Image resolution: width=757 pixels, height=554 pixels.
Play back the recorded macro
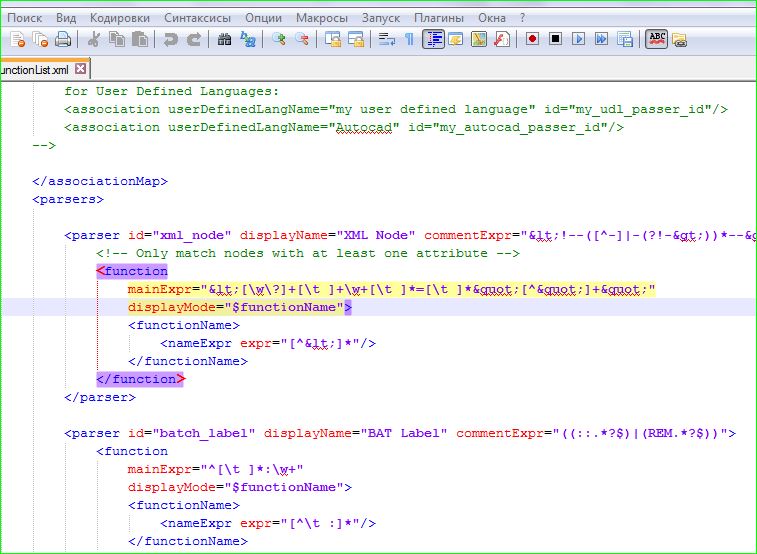point(578,39)
